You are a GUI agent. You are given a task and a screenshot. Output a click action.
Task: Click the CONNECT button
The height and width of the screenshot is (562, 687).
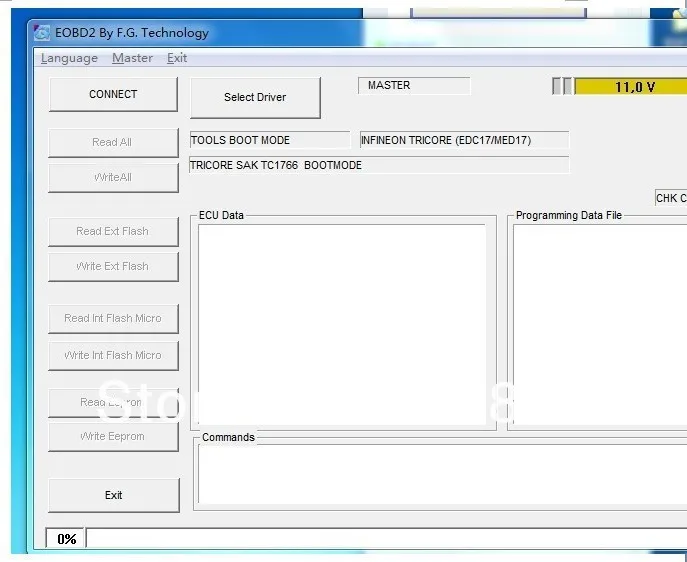click(x=113, y=94)
